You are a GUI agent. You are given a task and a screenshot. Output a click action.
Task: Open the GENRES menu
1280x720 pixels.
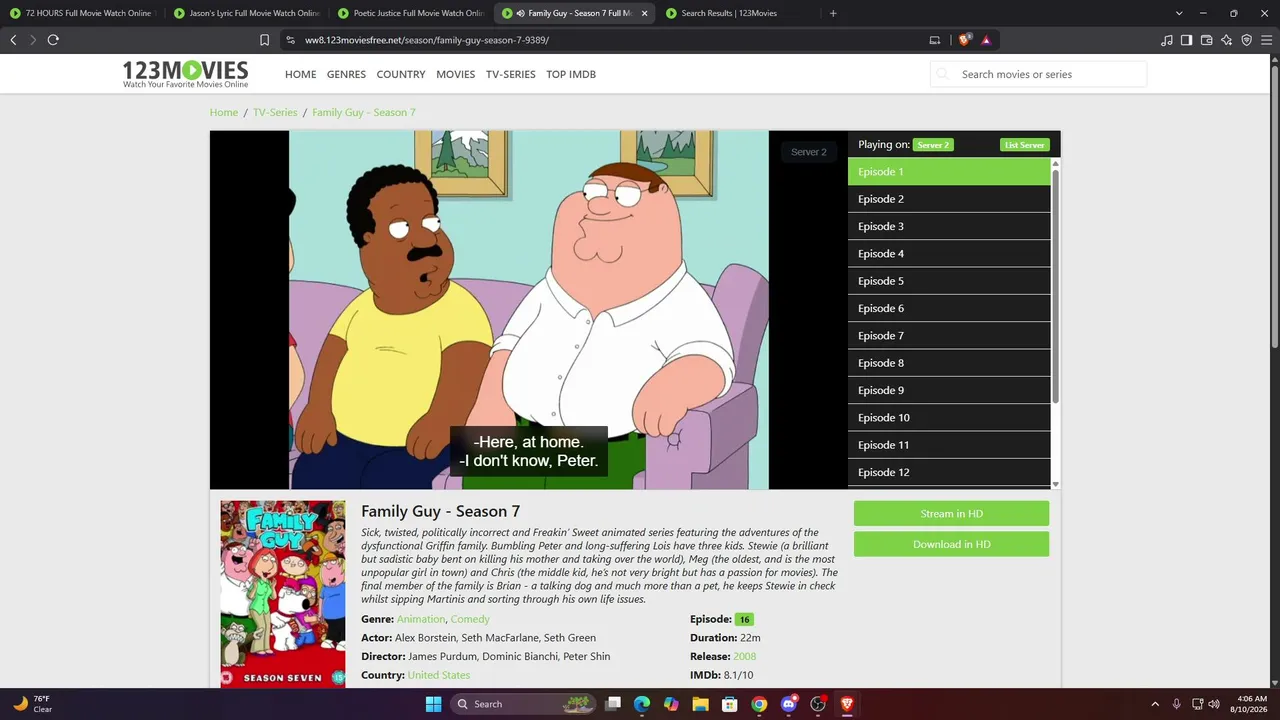click(x=346, y=74)
